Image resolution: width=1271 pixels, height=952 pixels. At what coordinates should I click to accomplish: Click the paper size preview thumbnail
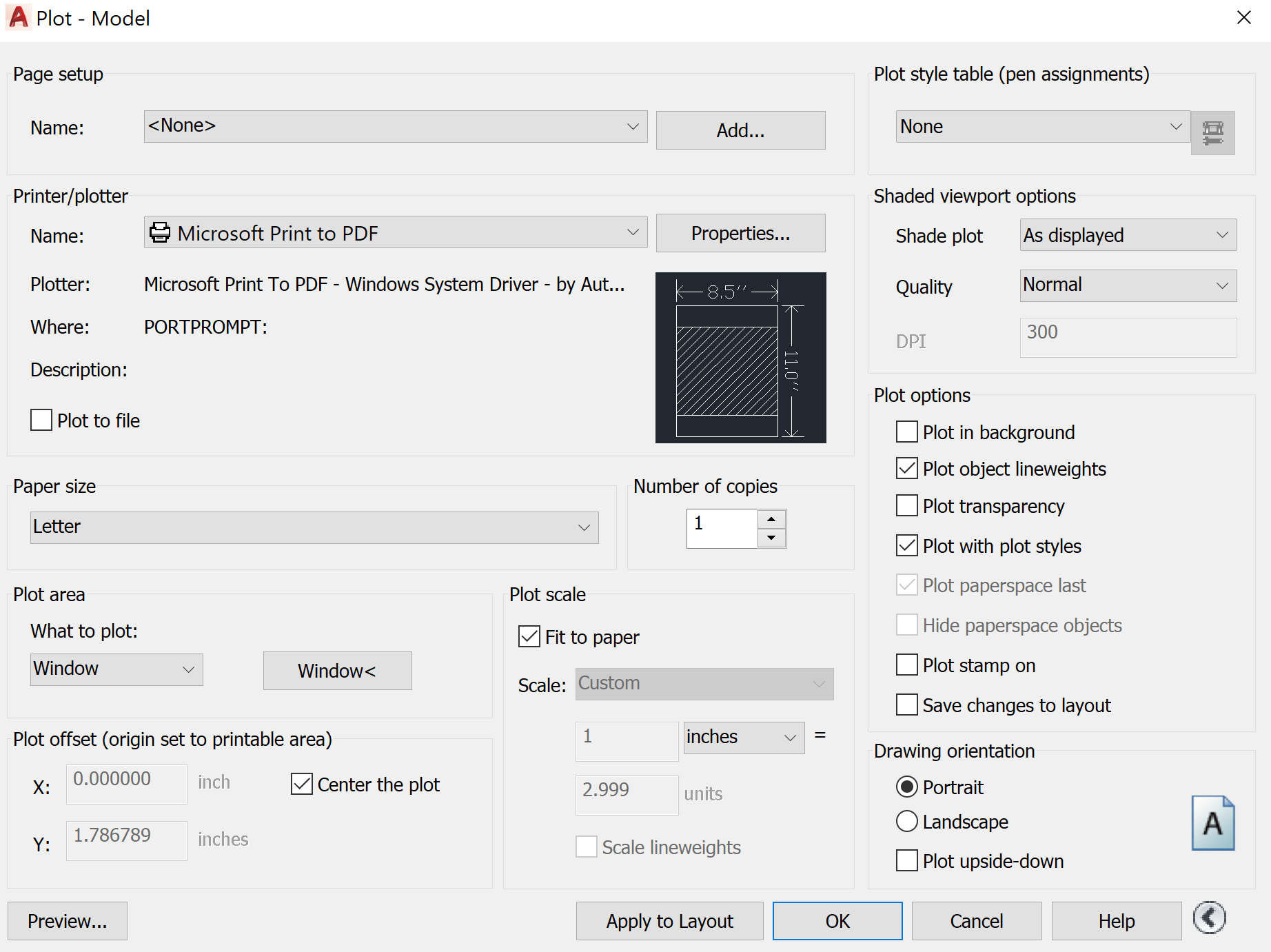pyautogui.click(x=740, y=357)
